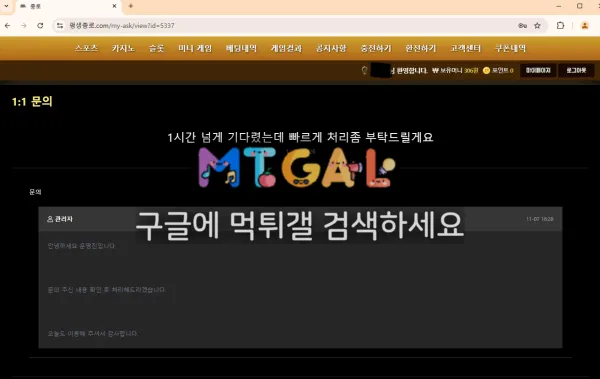600x379 pixels.
Task: Click the 로그아웃 button
Action: (x=576, y=70)
